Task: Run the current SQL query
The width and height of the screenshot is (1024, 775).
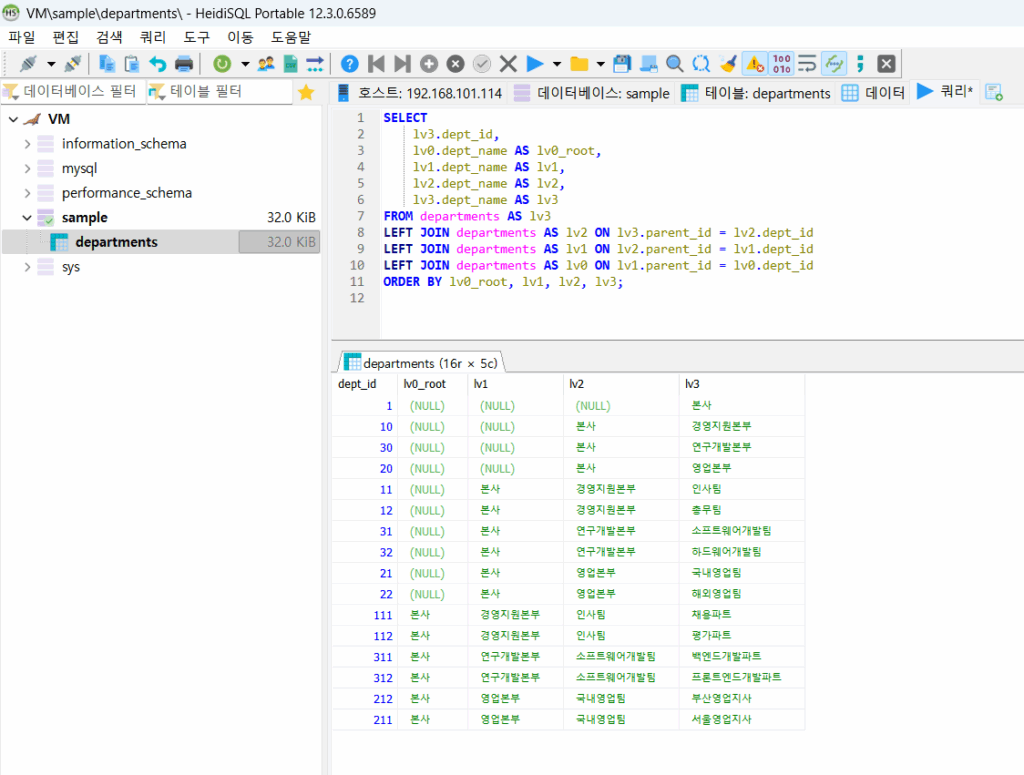Action: point(536,63)
